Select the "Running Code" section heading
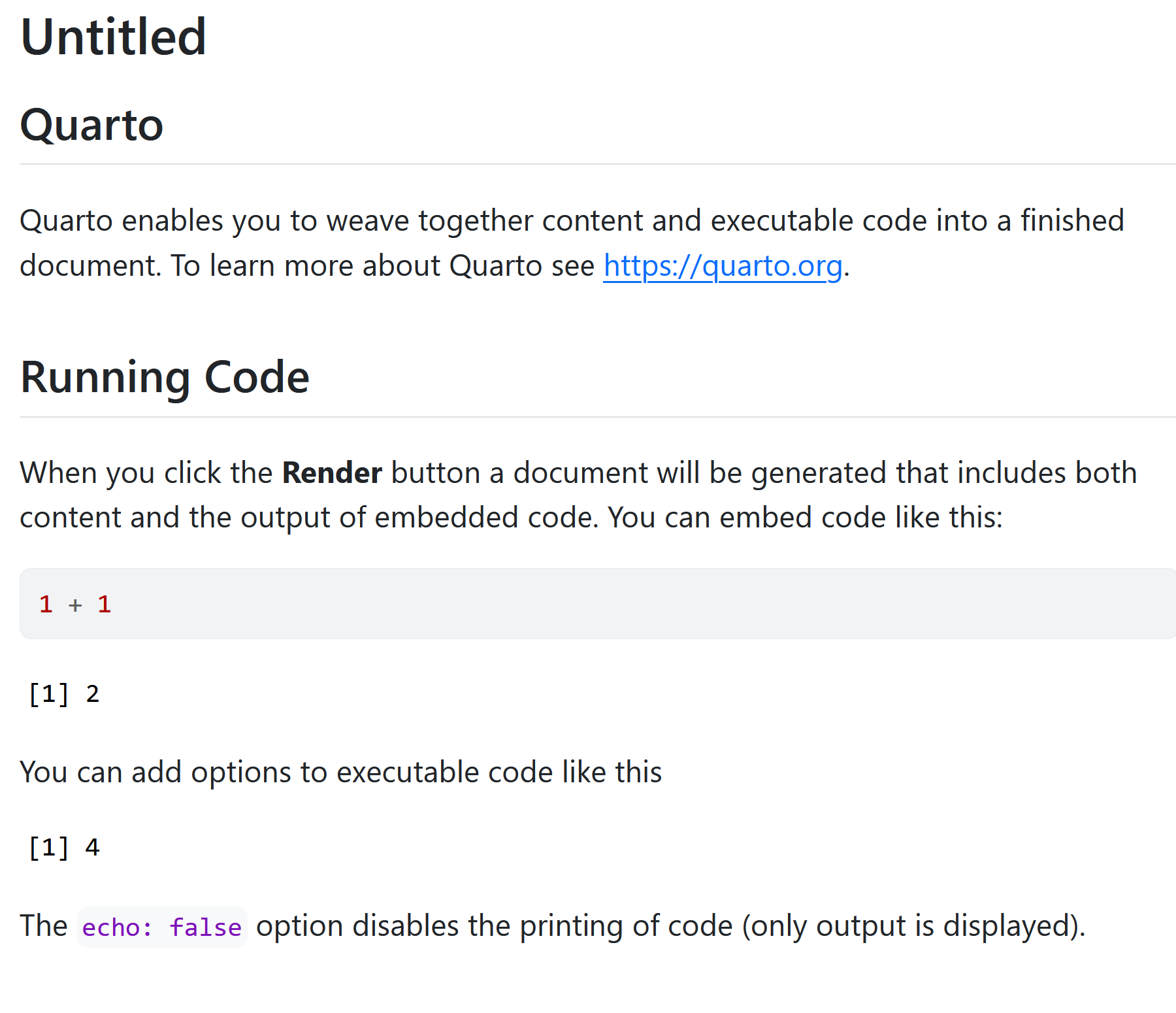The height and width of the screenshot is (1013, 1176). click(165, 377)
